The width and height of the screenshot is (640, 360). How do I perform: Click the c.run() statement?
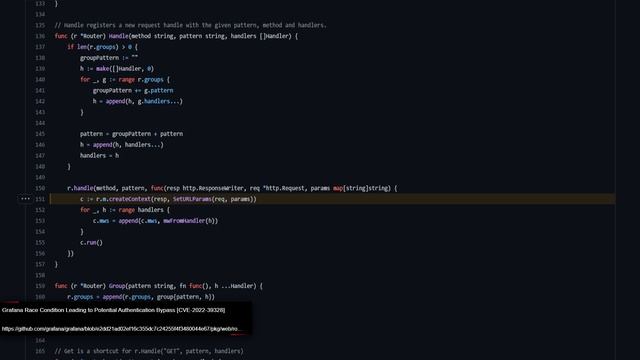[x=91, y=242]
